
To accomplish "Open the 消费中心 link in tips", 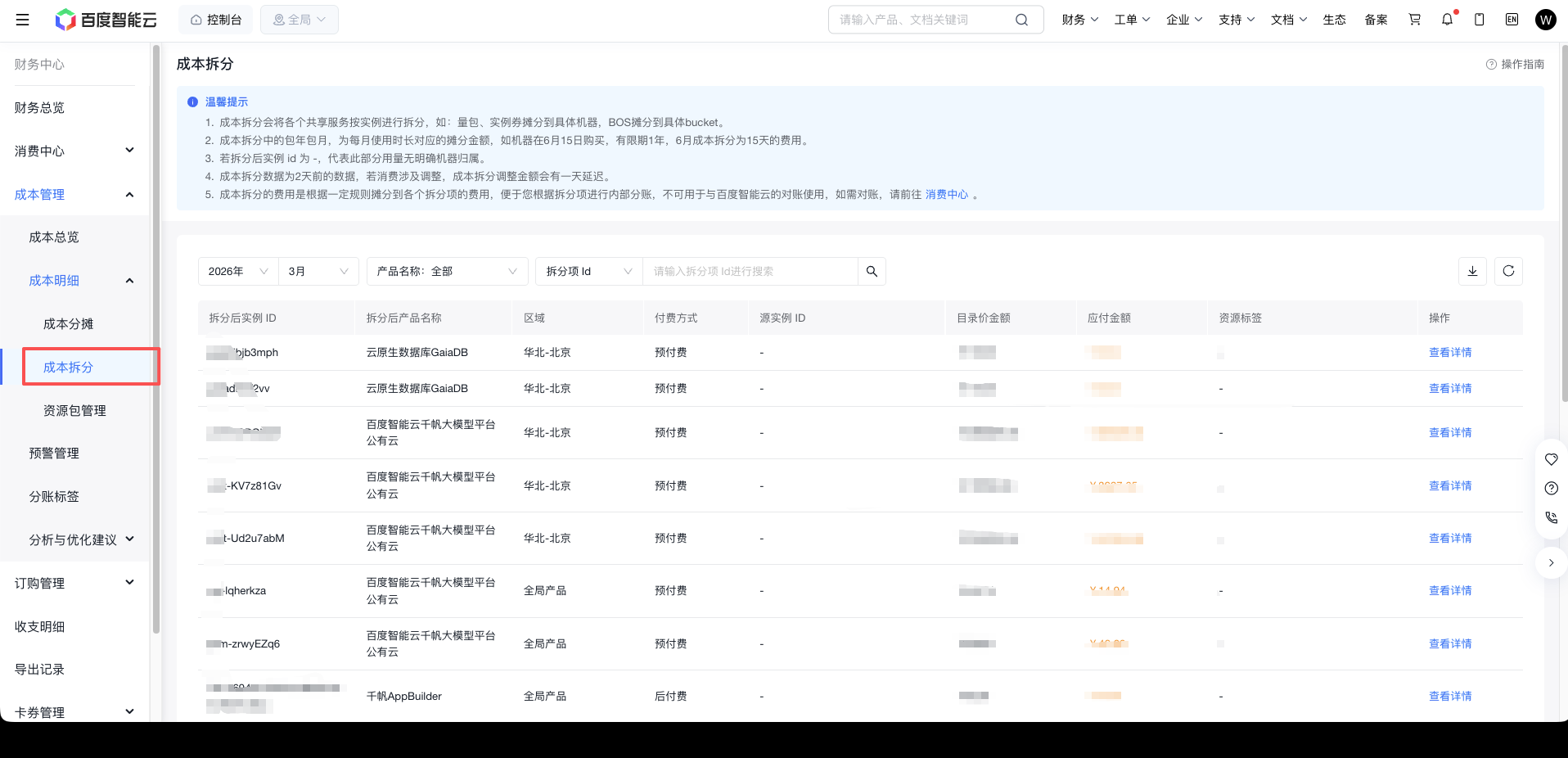I will (946, 195).
